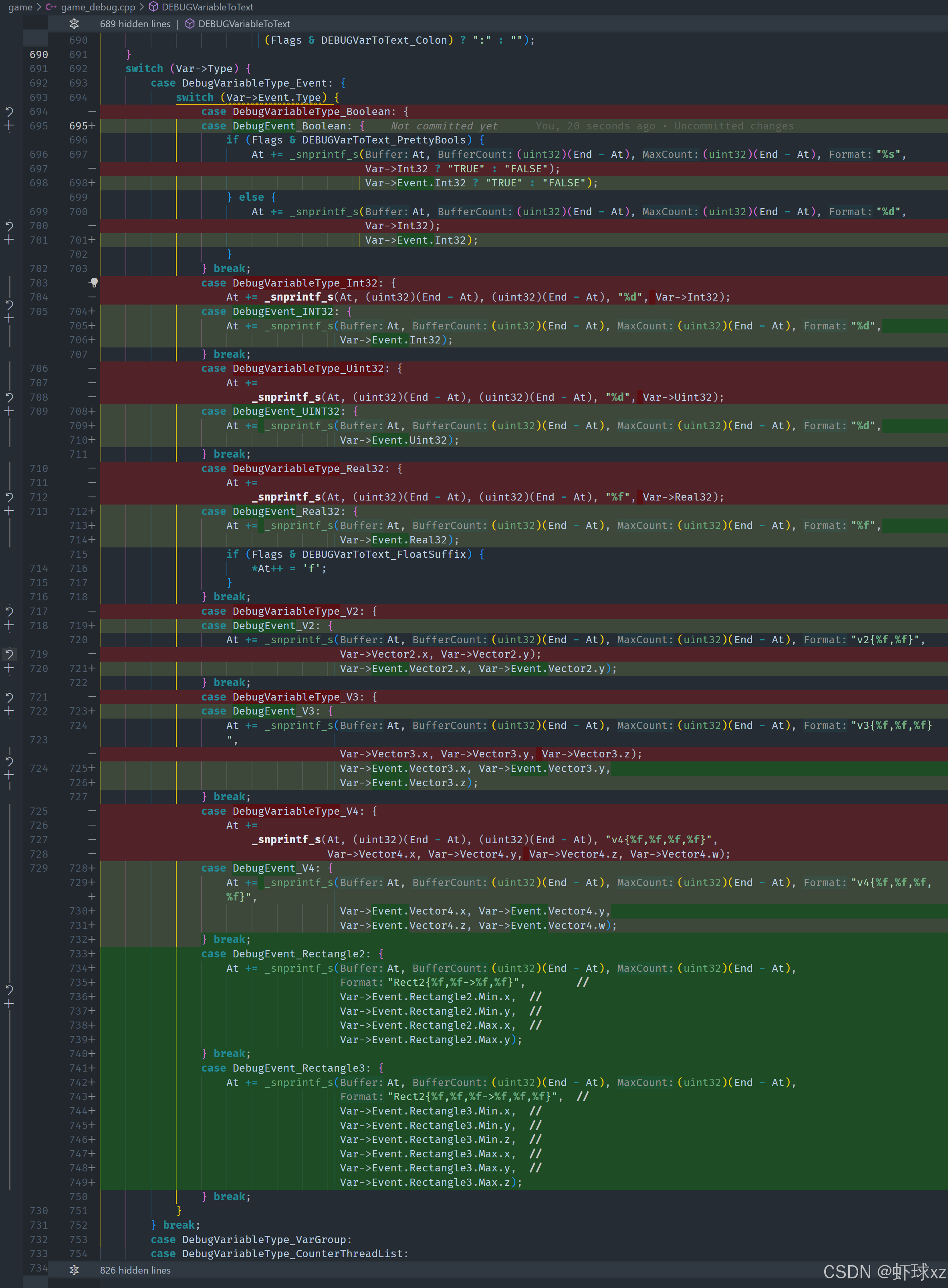Stage the DebugEvent_V3 case change

[9, 711]
